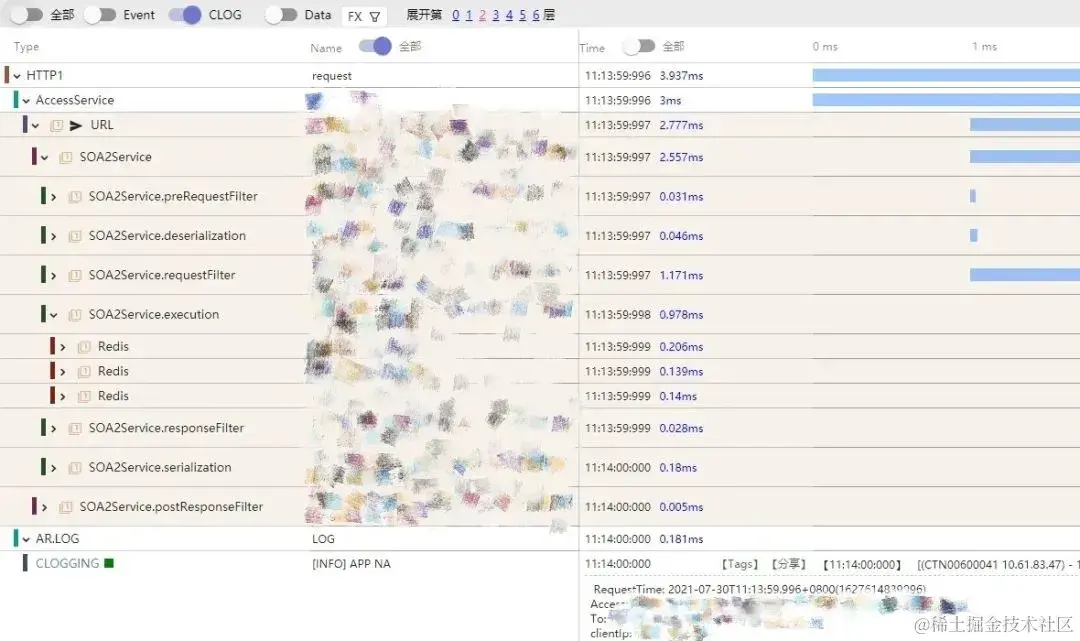Collapse the SOA2Service node
1080x641 pixels.
(x=44, y=158)
